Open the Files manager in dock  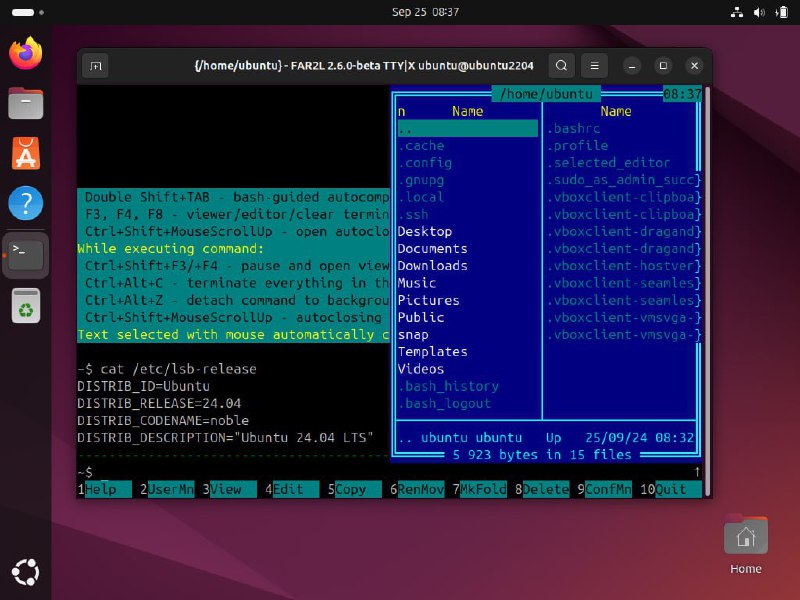click(x=26, y=103)
